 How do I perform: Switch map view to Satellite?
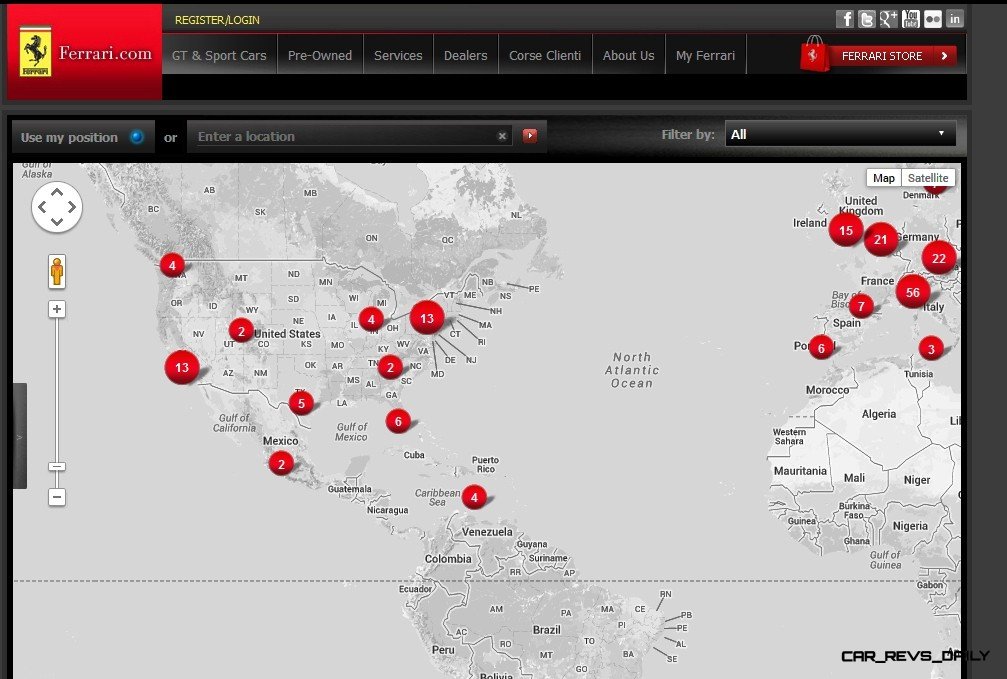point(928,178)
